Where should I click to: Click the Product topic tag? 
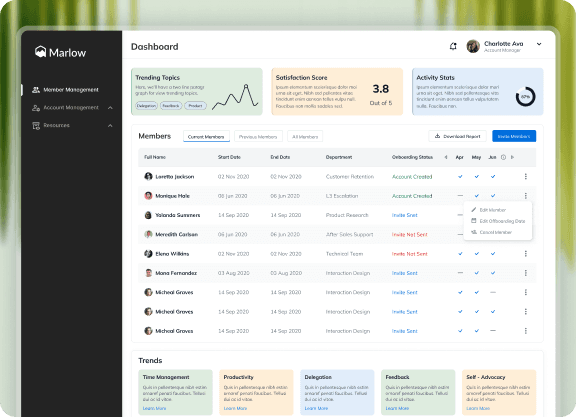click(x=195, y=106)
